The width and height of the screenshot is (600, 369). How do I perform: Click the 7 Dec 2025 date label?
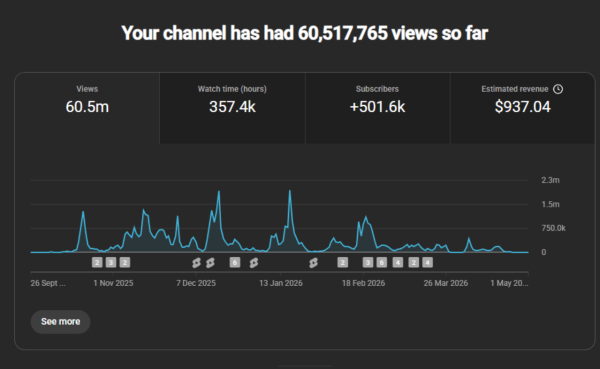click(x=196, y=283)
